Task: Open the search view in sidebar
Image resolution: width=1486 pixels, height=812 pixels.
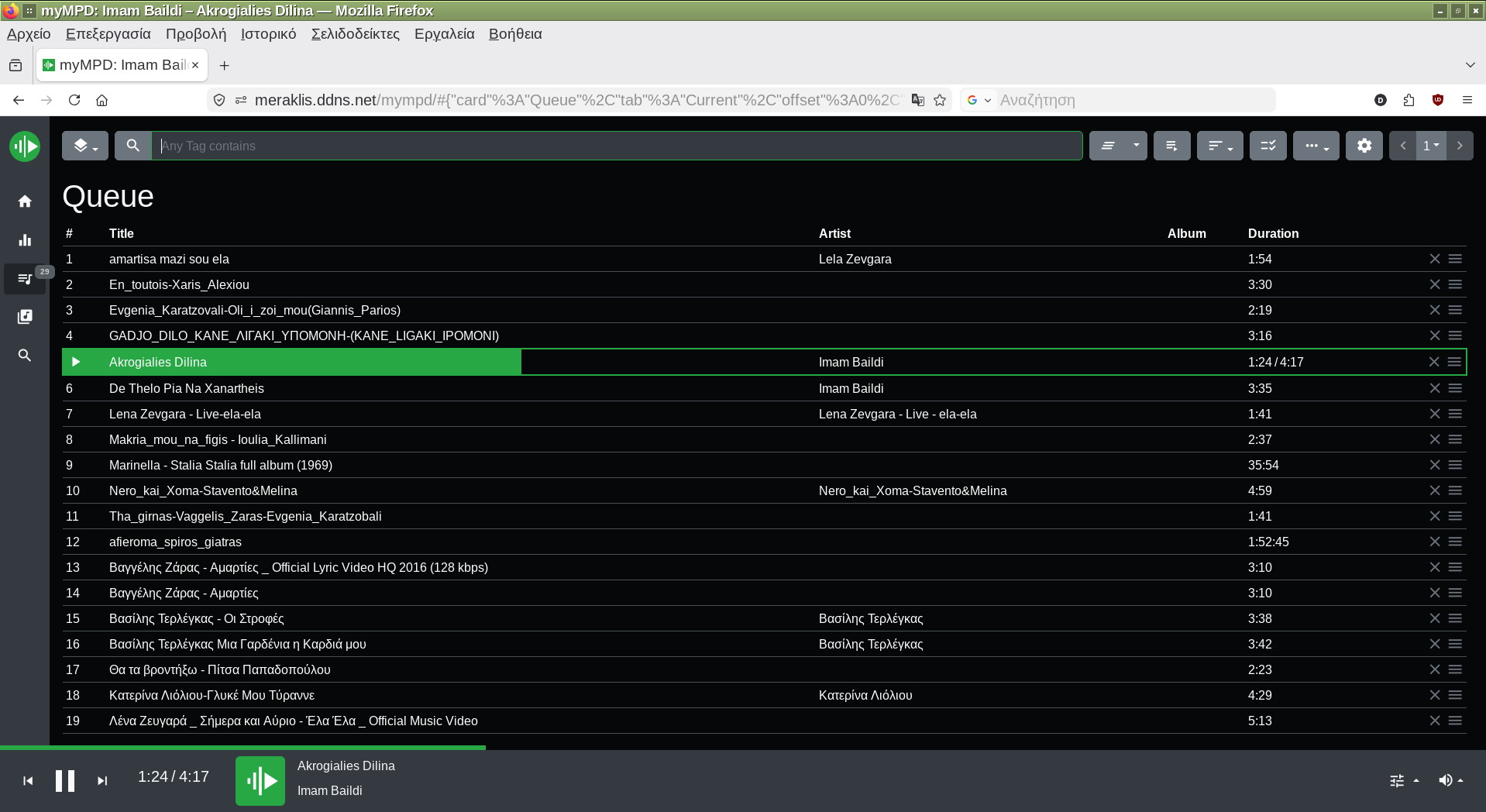Action: pyautogui.click(x=25, y=356)
